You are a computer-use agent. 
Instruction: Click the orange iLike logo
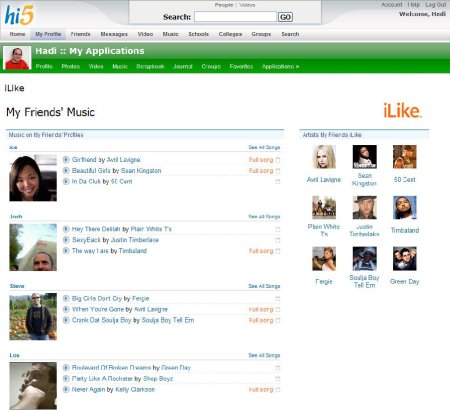(402, 111)
